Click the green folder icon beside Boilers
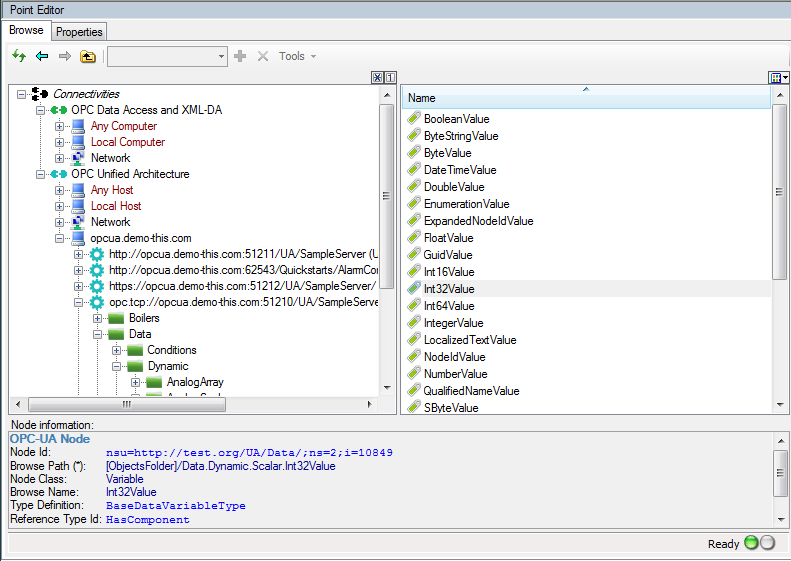This screenshot has width=791, height=561. click(x=116, y=318)
